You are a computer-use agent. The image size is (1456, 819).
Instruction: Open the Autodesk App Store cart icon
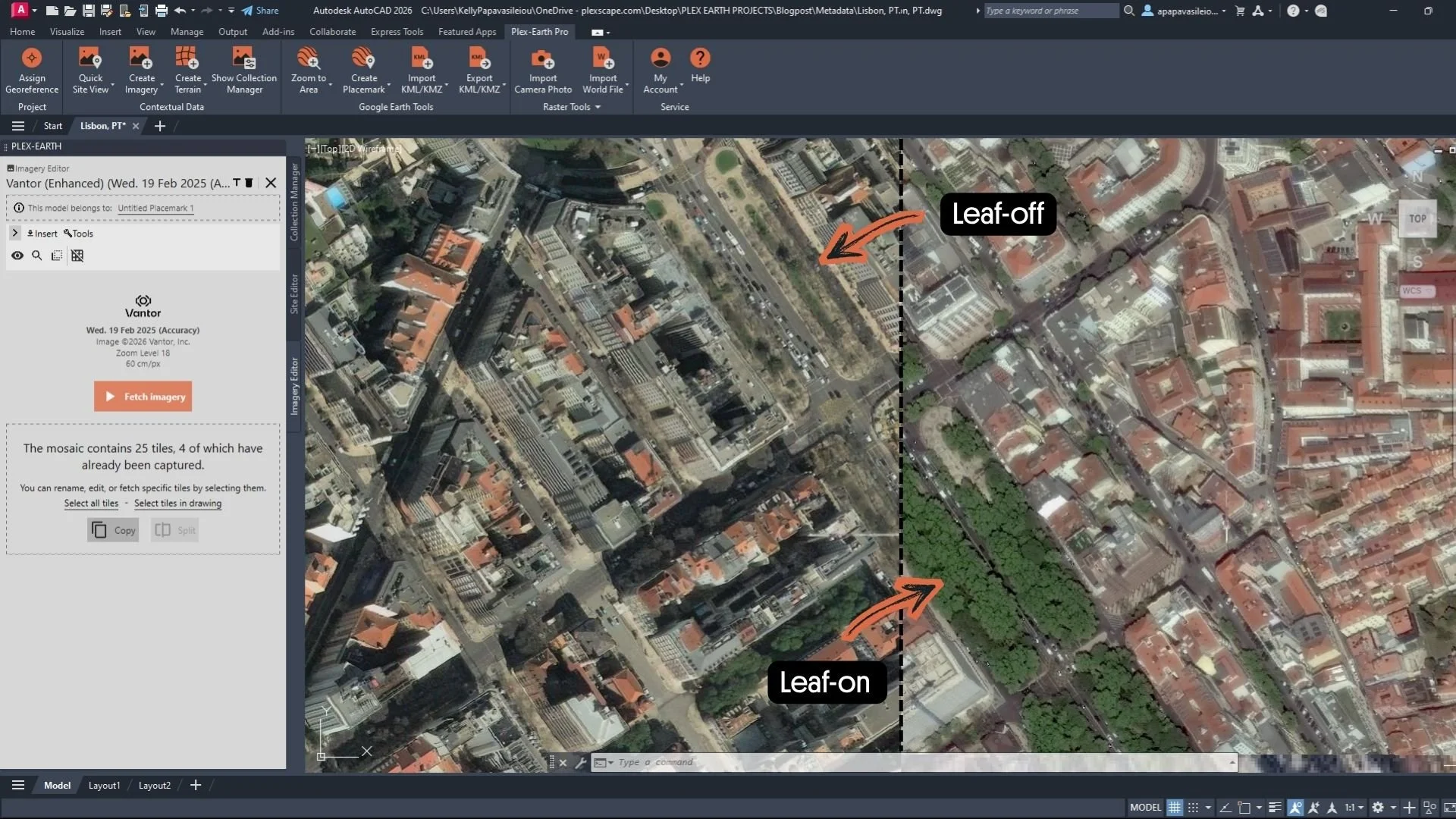click(x=1240, y=11)
